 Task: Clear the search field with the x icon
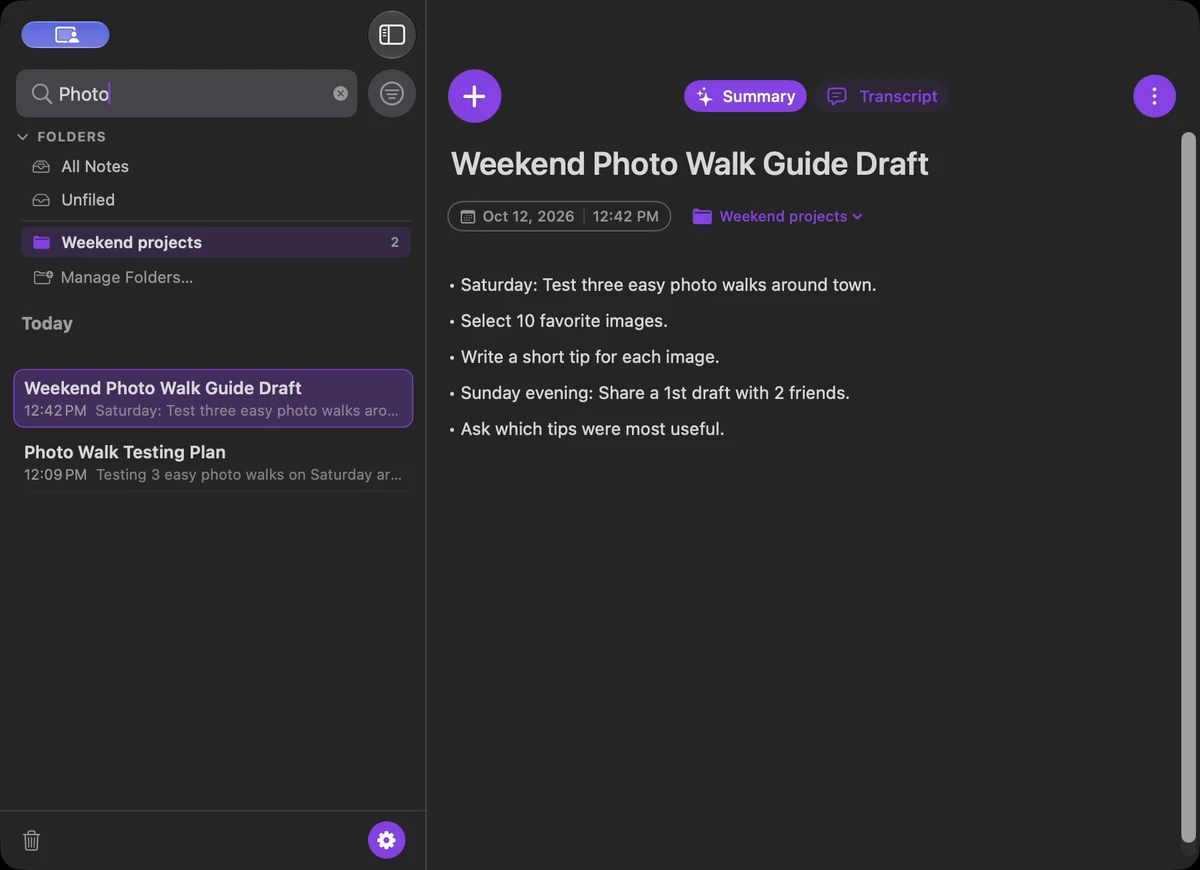(340, 93)
